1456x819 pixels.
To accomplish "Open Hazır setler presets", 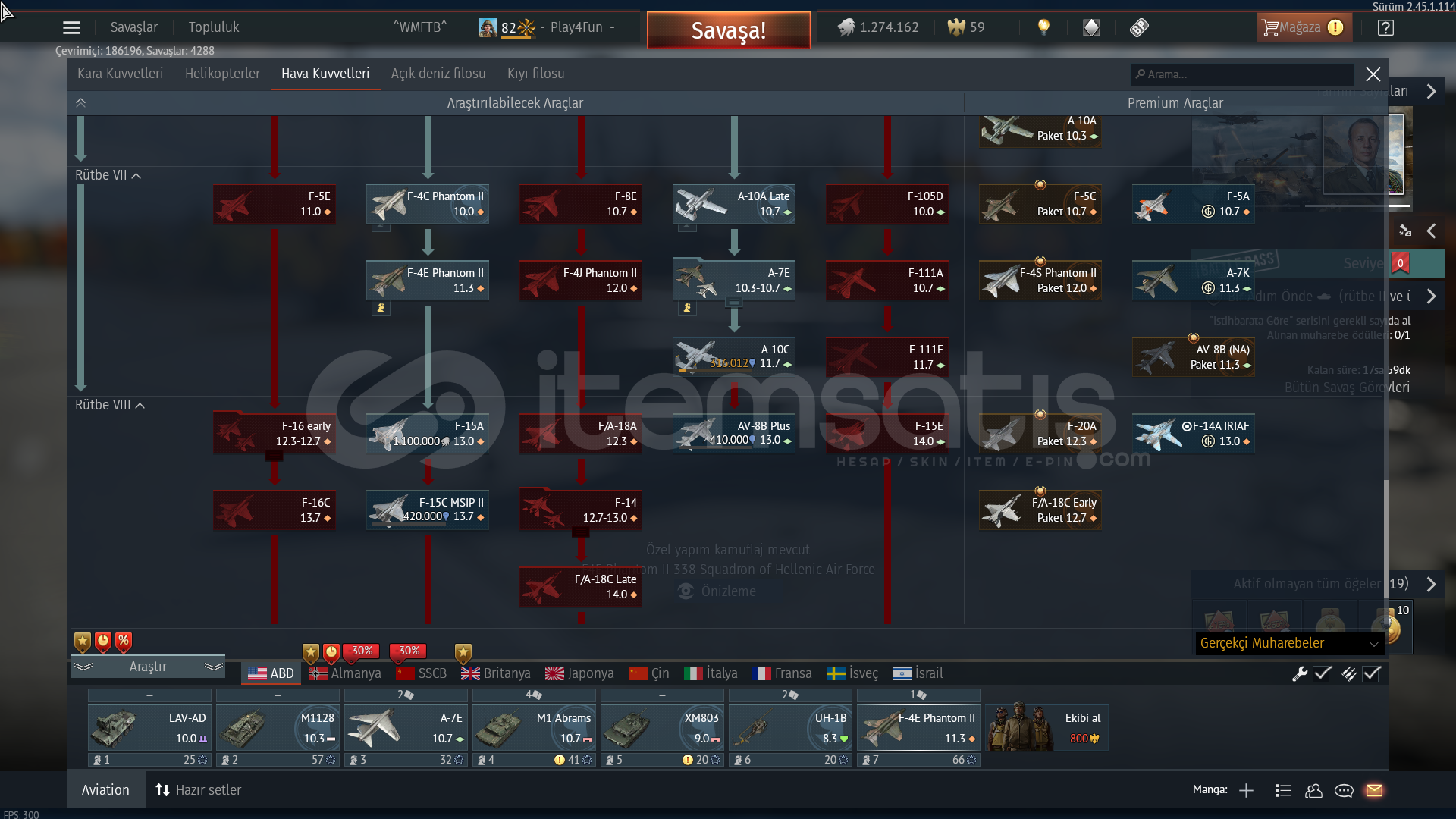I will click(199, 790).
